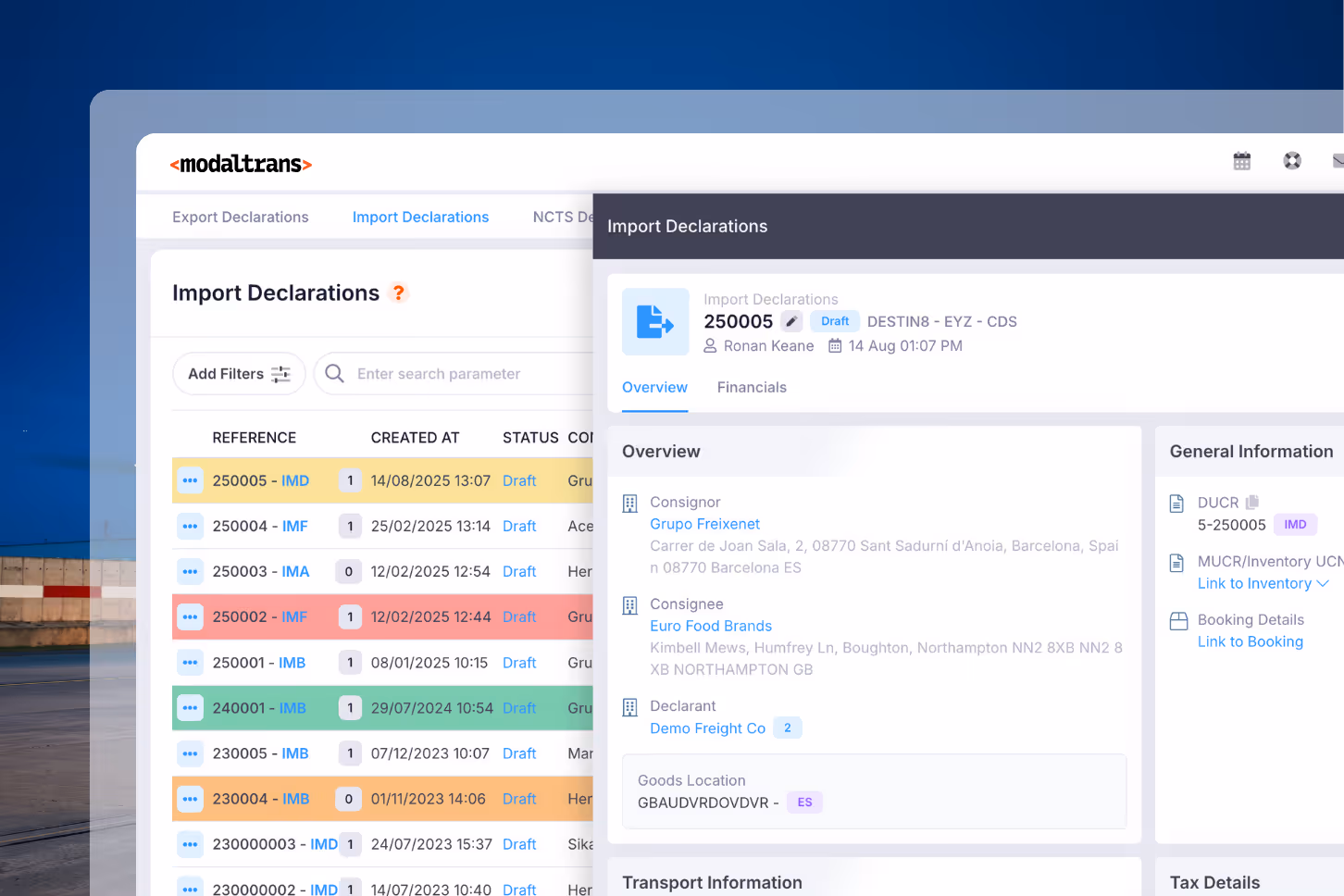Click the Ronan Keane user name

pyautogui.click(x=769, y=345)
